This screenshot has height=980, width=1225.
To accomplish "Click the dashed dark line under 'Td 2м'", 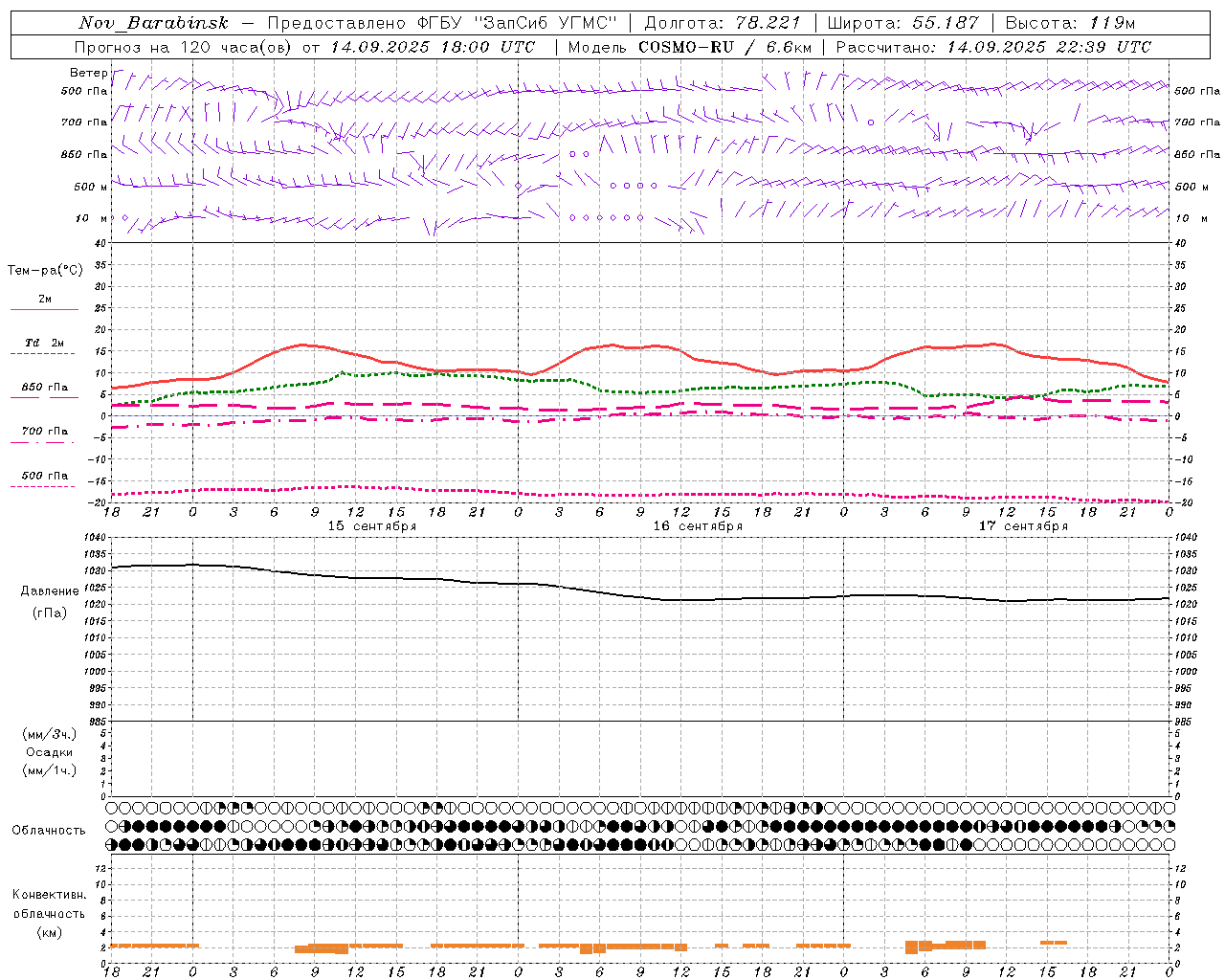I will click(x=43, y=354).
